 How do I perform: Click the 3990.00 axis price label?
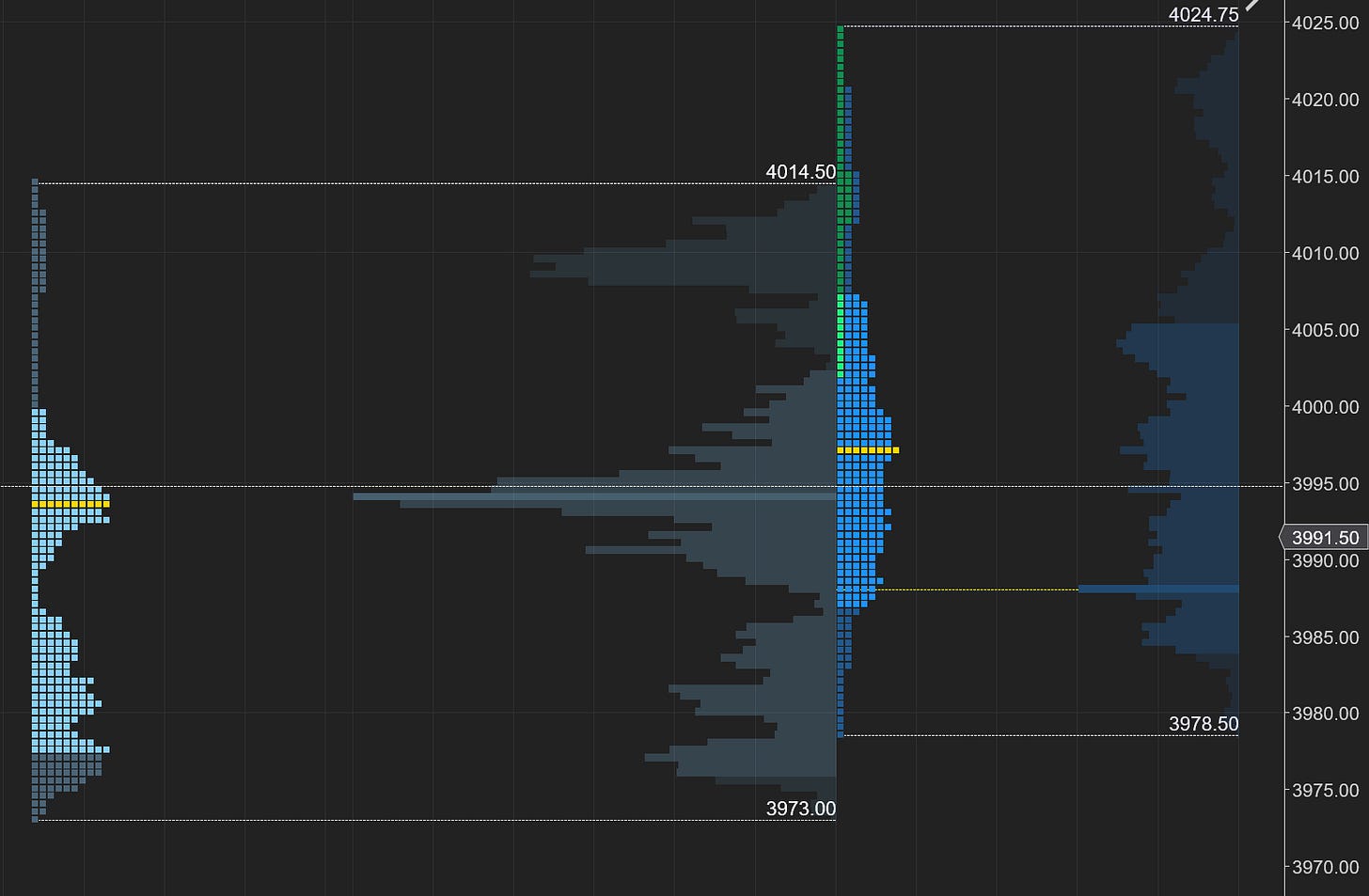click(x=1326, y=560)
